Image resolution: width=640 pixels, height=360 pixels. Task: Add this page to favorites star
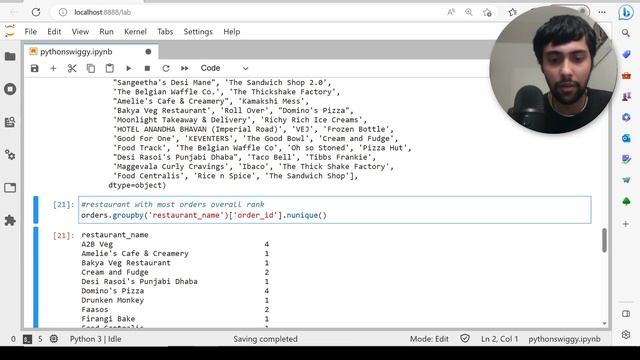487,12
